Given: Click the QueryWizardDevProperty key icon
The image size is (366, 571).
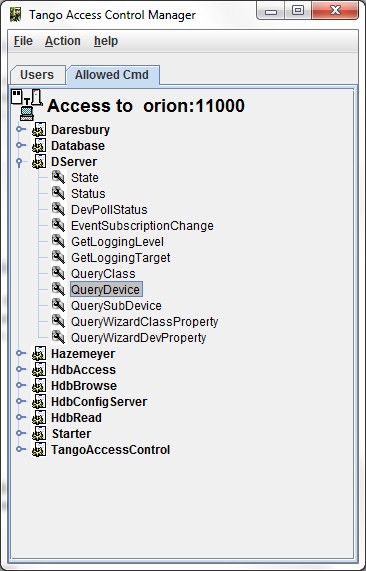Looking at the screenshot, I should pyautogui.click(x=58, y=338).
